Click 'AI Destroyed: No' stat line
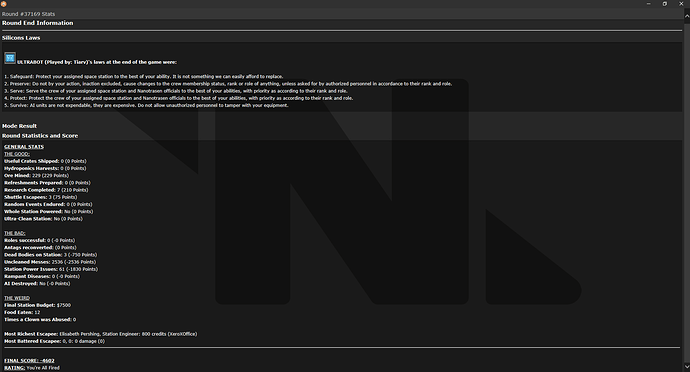This screenshot has width=690, height=372. tap(37, 284)
